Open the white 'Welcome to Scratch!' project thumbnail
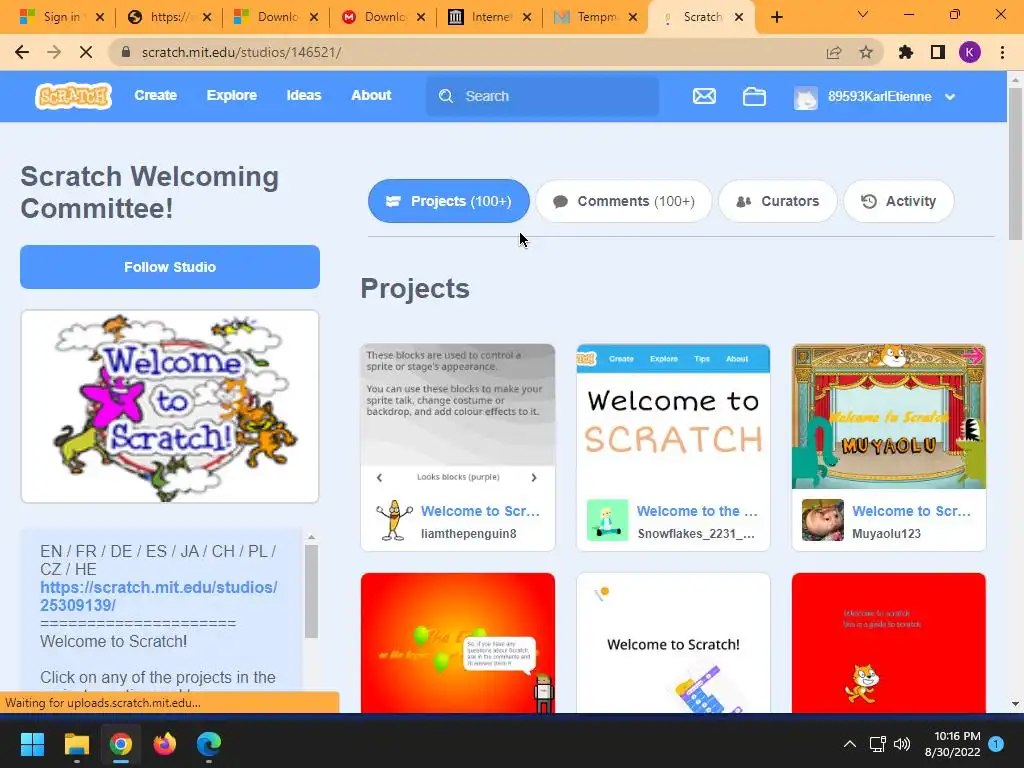1024x768 pixels. pyautogui.click(x=673, y=643)
